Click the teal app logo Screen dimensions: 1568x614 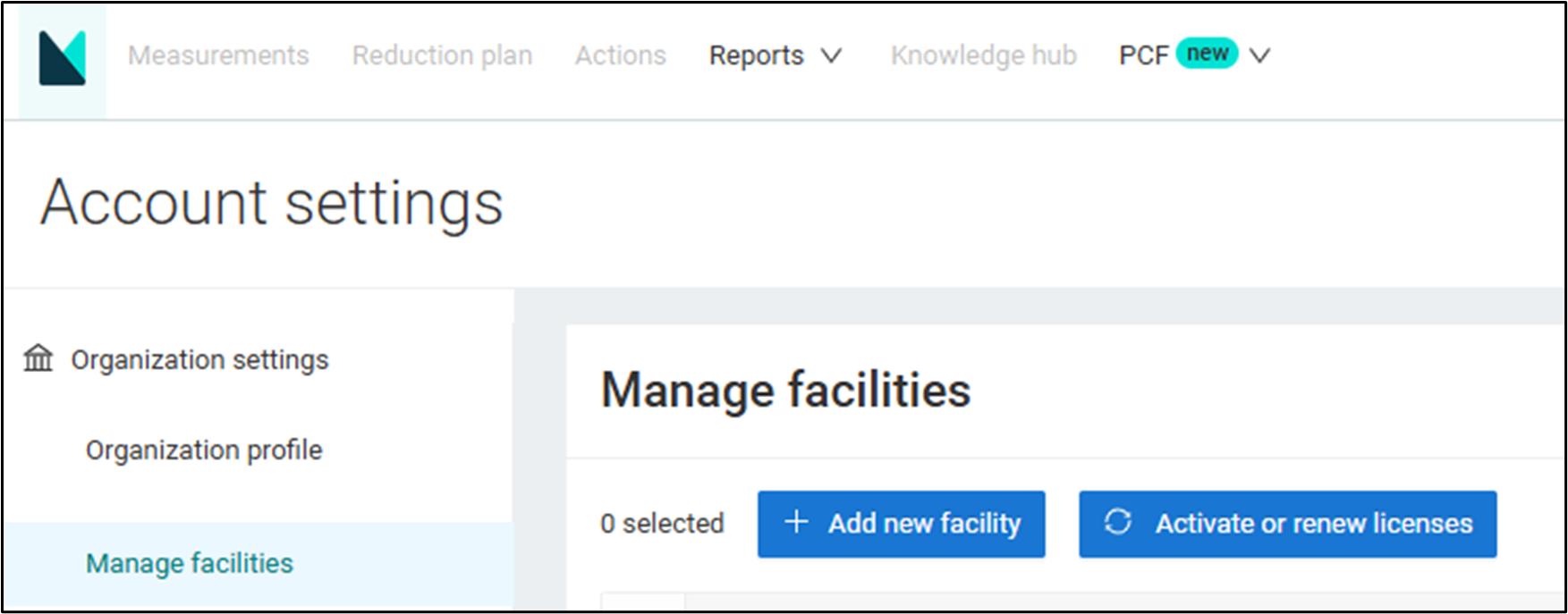pyautogui.click(x=62, y=58)
